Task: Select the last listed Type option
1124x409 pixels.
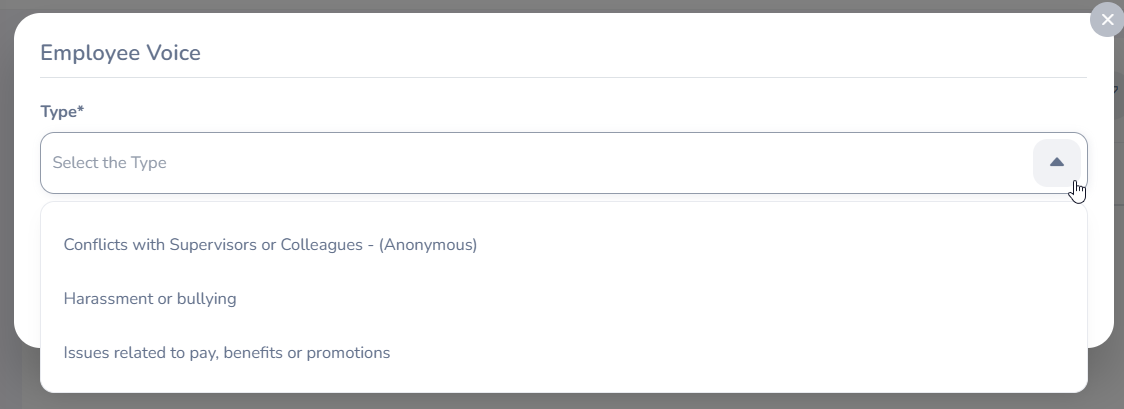Action: tap(227, 352)
